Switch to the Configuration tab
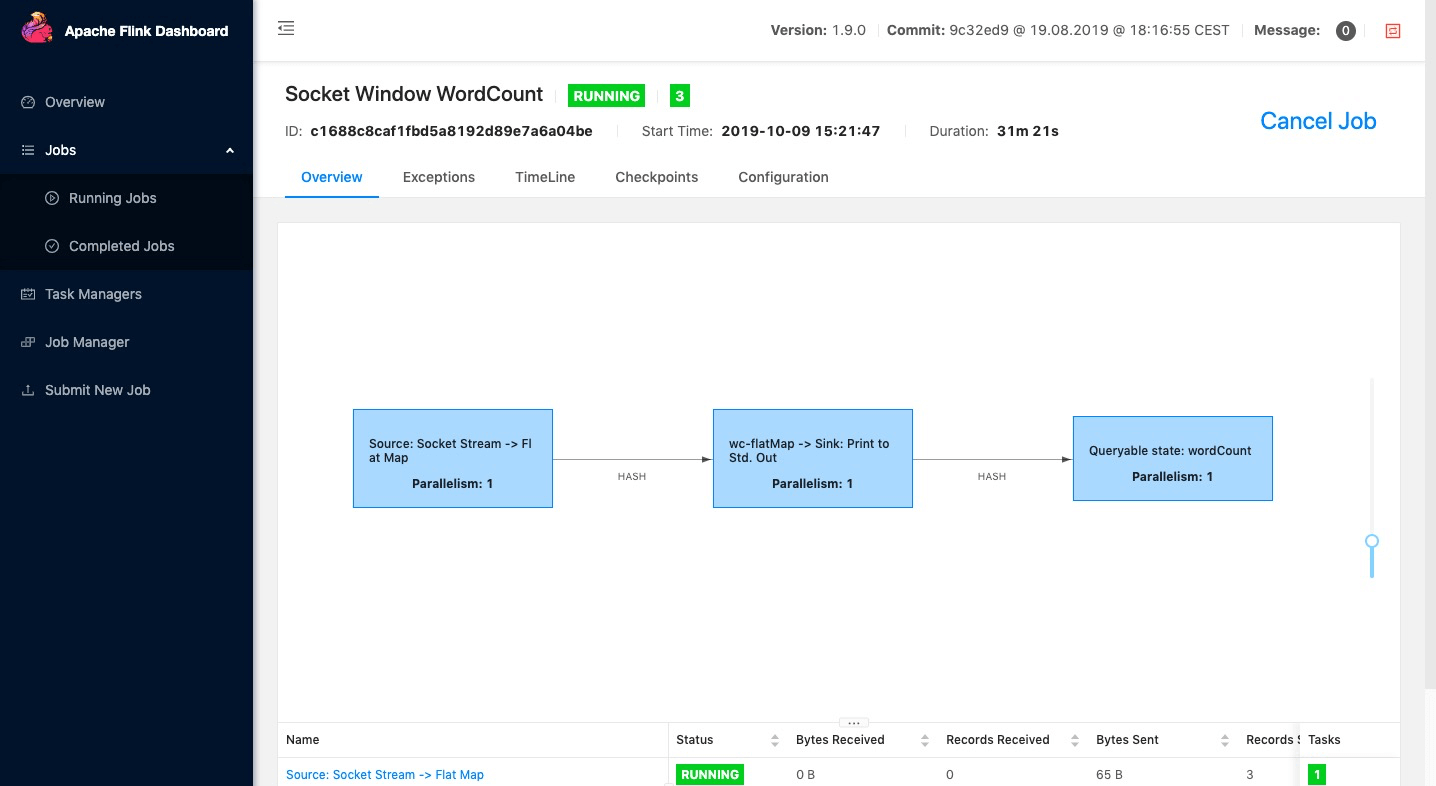The height and width of the screenshot is (786, 1436). point(783,177)
